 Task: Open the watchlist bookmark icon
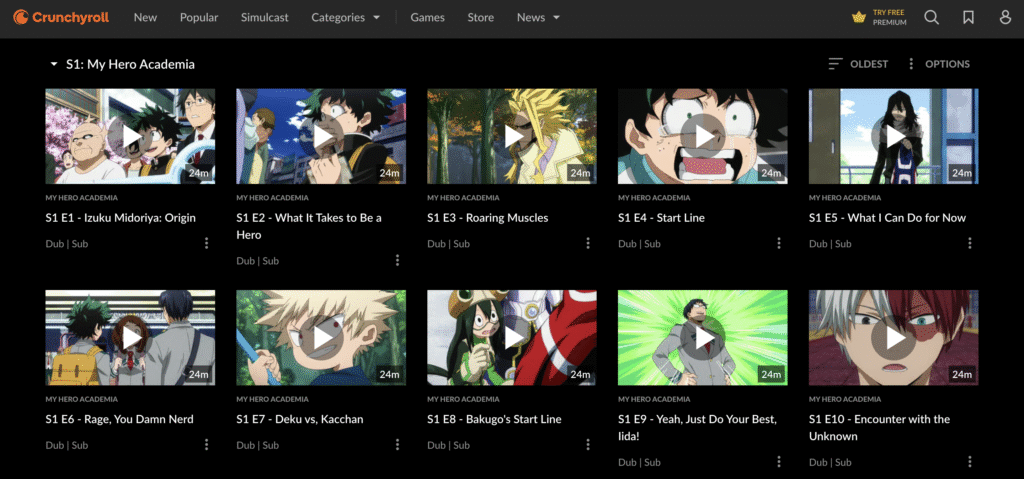click(968, 18)
